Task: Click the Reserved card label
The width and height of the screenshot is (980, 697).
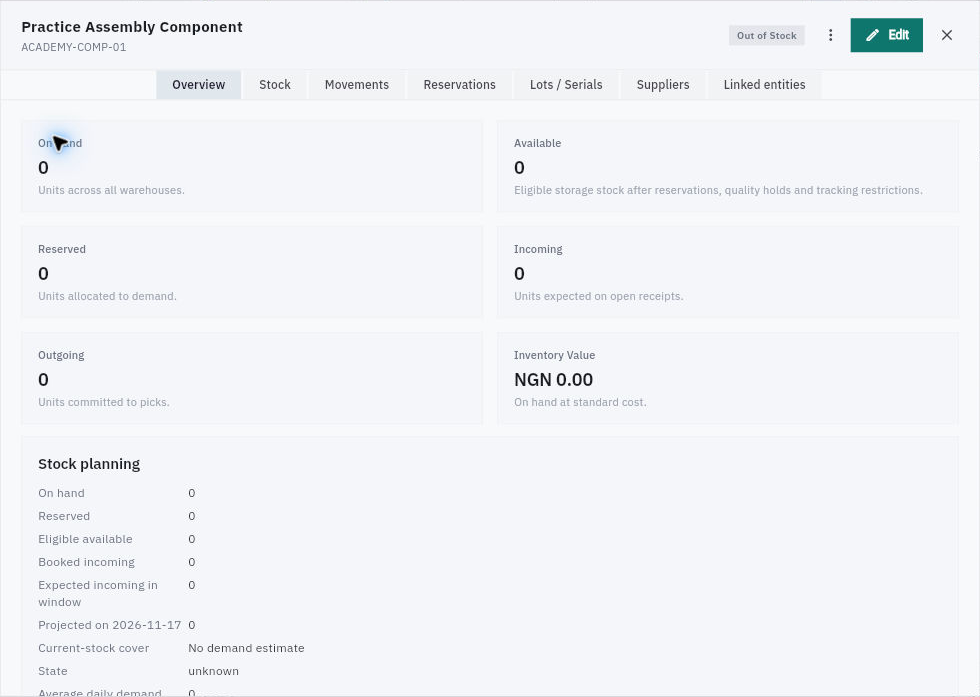Action: click(62, 249)
